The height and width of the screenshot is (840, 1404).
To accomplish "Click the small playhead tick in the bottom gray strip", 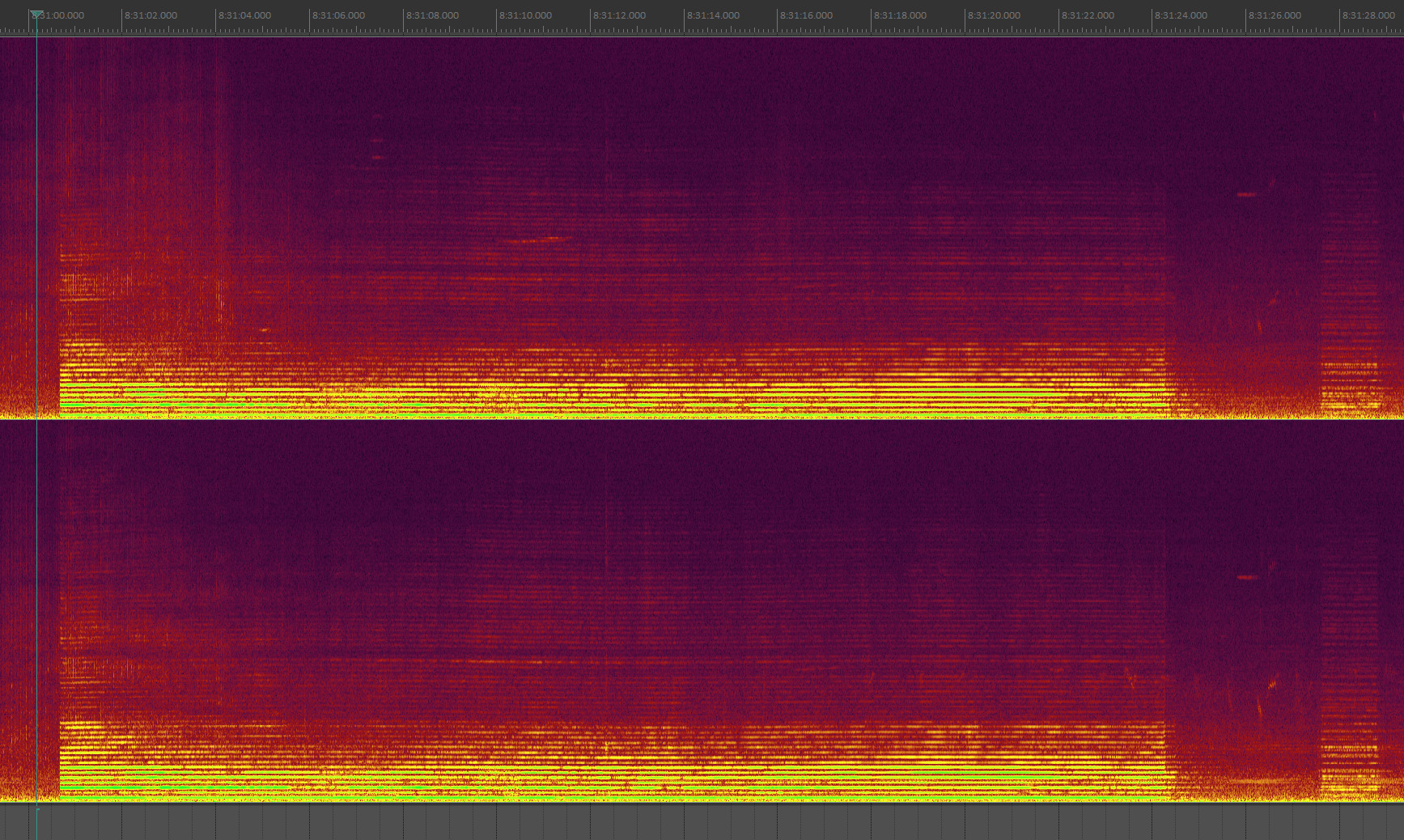I will (x=37, y=808).
